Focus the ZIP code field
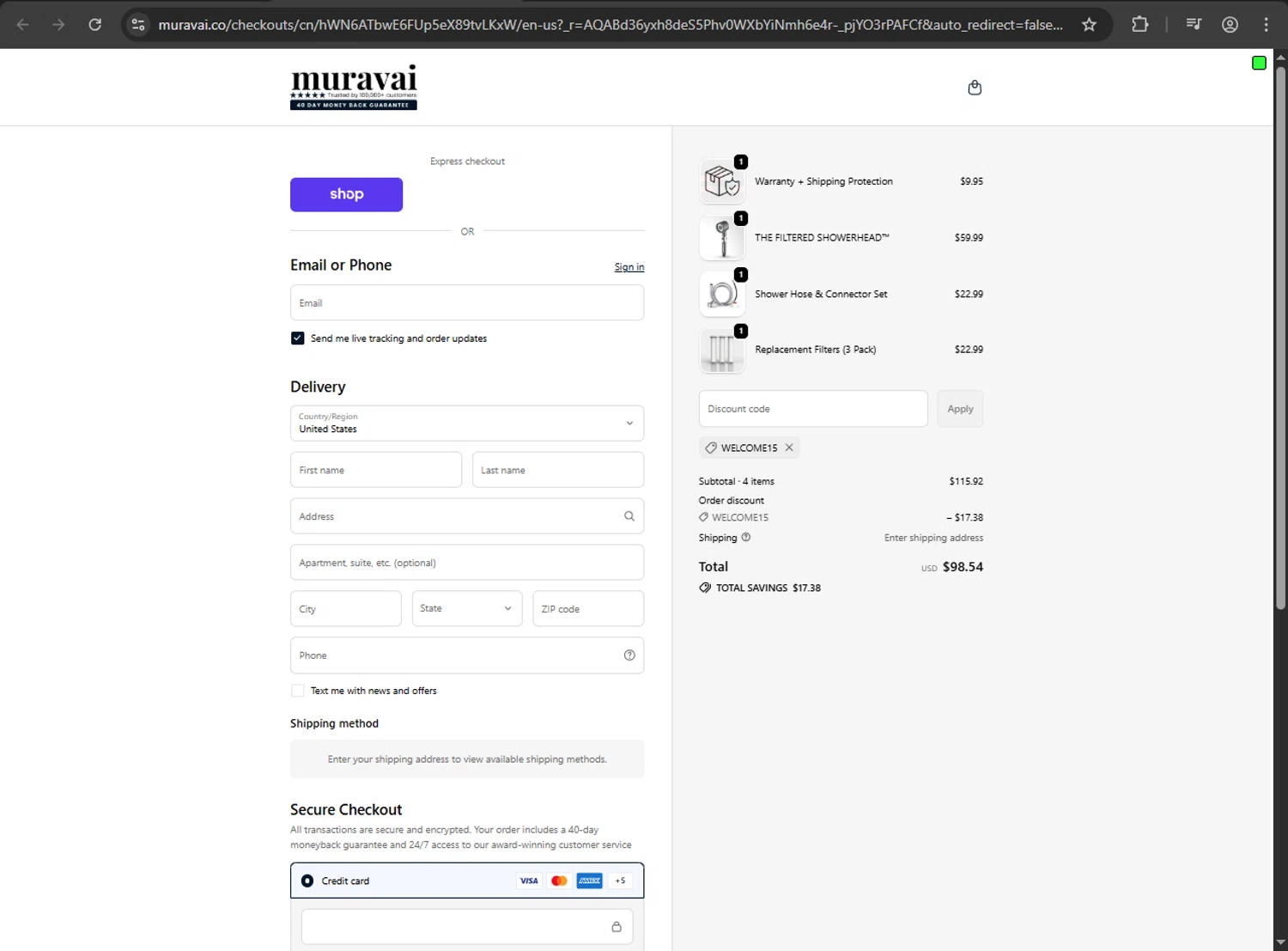Viewport: 1288px width, 951px height. point(588,608)
